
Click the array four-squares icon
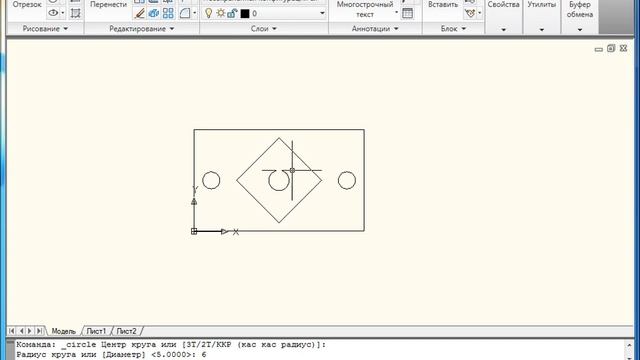click(168, 13)
